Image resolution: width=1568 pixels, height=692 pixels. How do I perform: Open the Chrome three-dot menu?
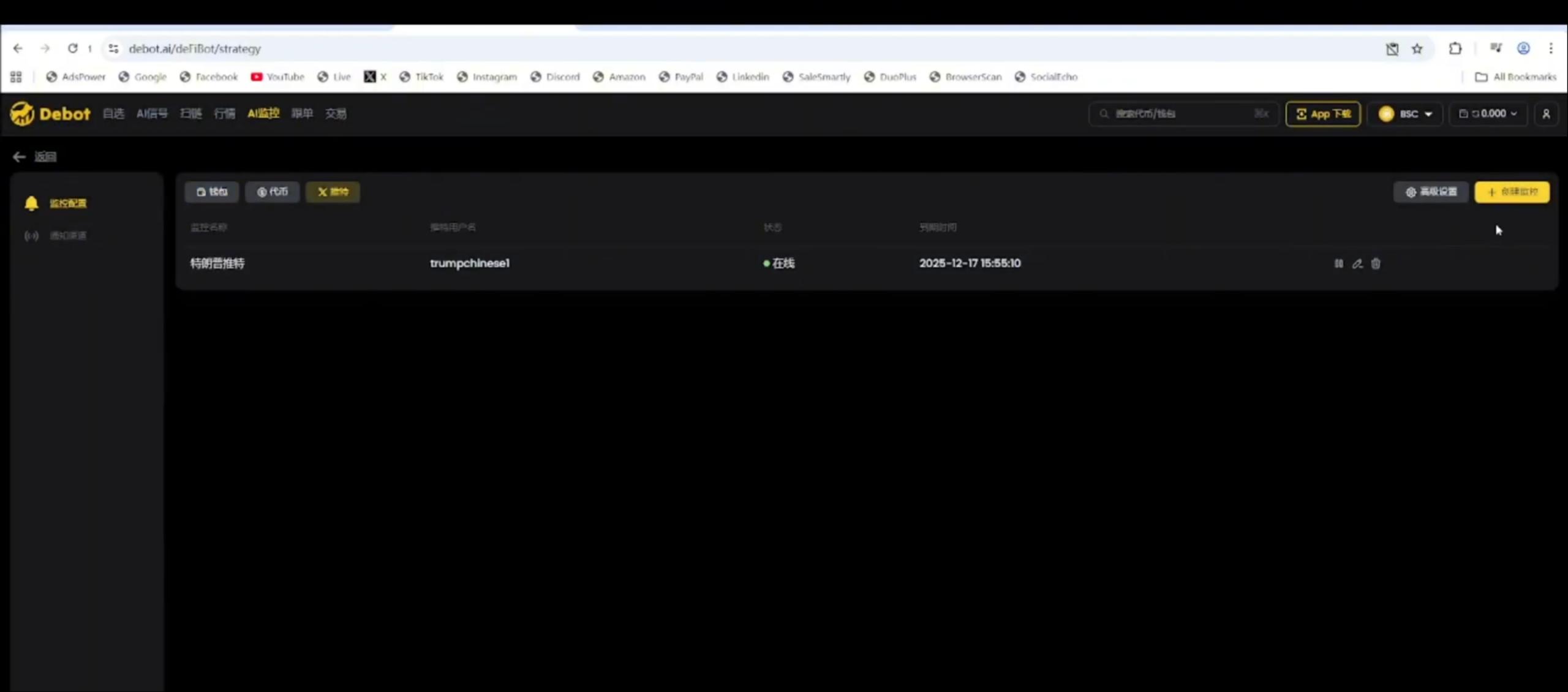tap(1551, 49)
